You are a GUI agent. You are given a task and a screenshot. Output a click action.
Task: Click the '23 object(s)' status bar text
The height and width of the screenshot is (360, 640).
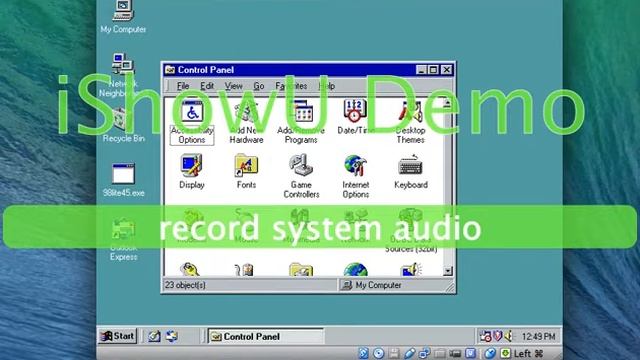point(185,285)
